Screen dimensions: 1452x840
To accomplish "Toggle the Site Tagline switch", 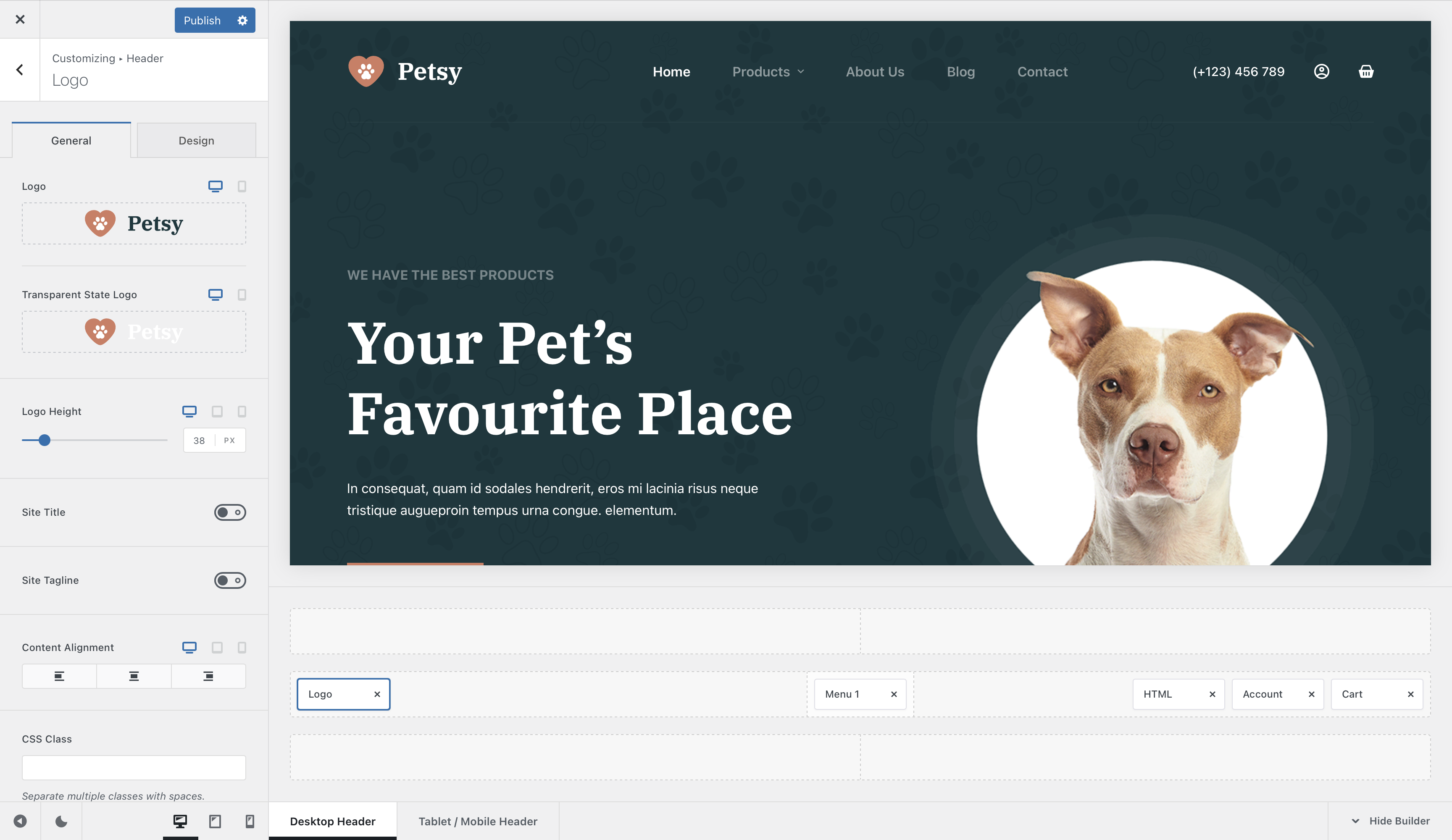I will pyautogui.click(x=229, y=580).
